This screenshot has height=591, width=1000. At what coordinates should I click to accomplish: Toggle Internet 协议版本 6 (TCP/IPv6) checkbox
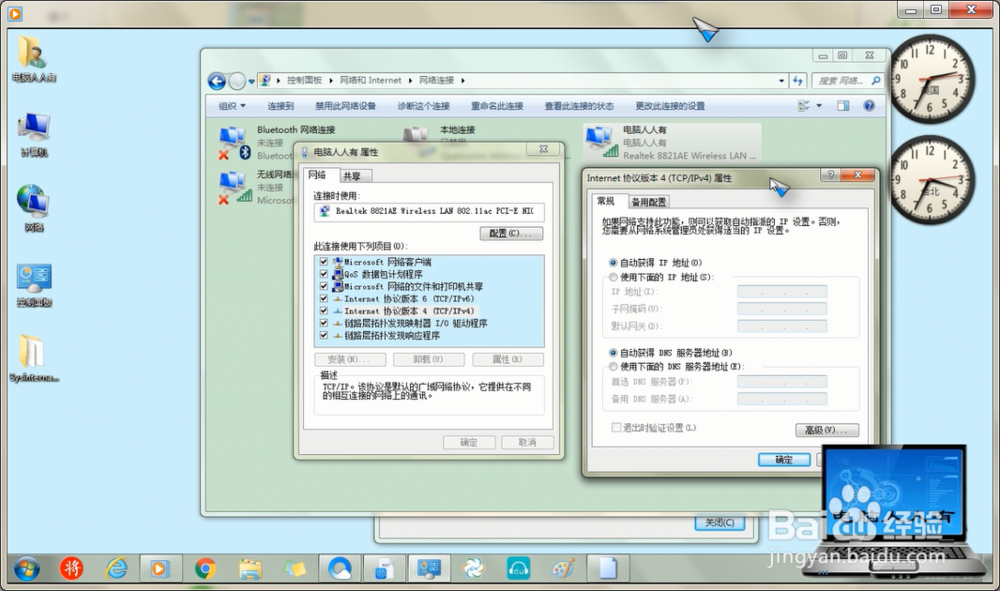[x=324, y=298]
